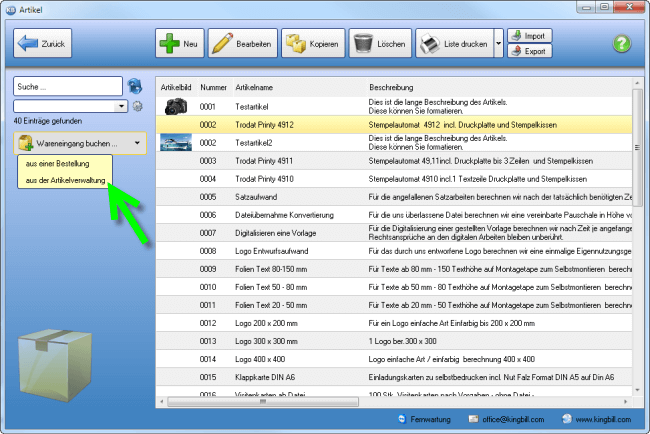This screenshot has width=650, height=434.
Task: Click the Import button
Action: (529, 36)
